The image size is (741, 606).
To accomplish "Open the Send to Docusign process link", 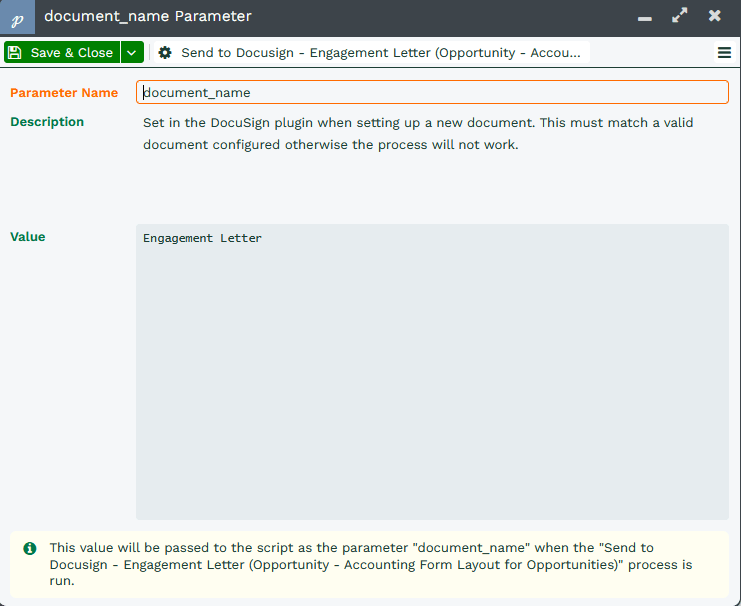I will [x=372, y=52].
